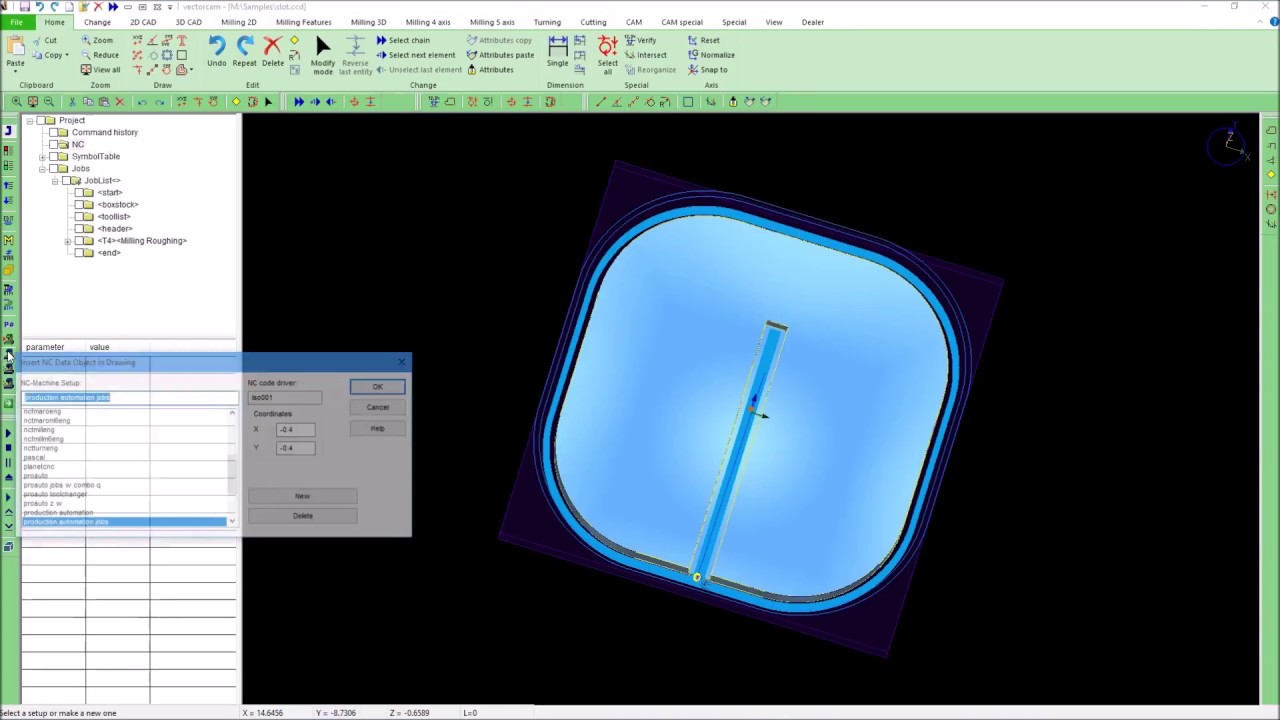Click OK in NC Data Object dialog
The height and width of the screenshot is (720, 1280).
click(x=377, y=387)
